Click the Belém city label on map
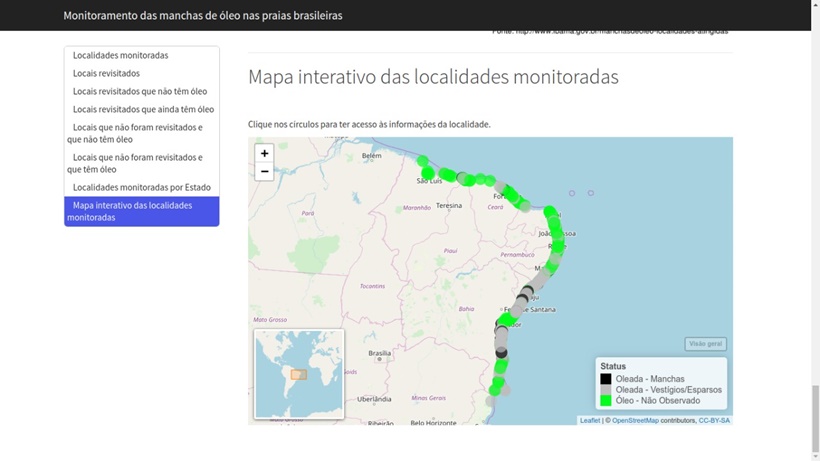 pyautogui.click(x=372, y=156)
